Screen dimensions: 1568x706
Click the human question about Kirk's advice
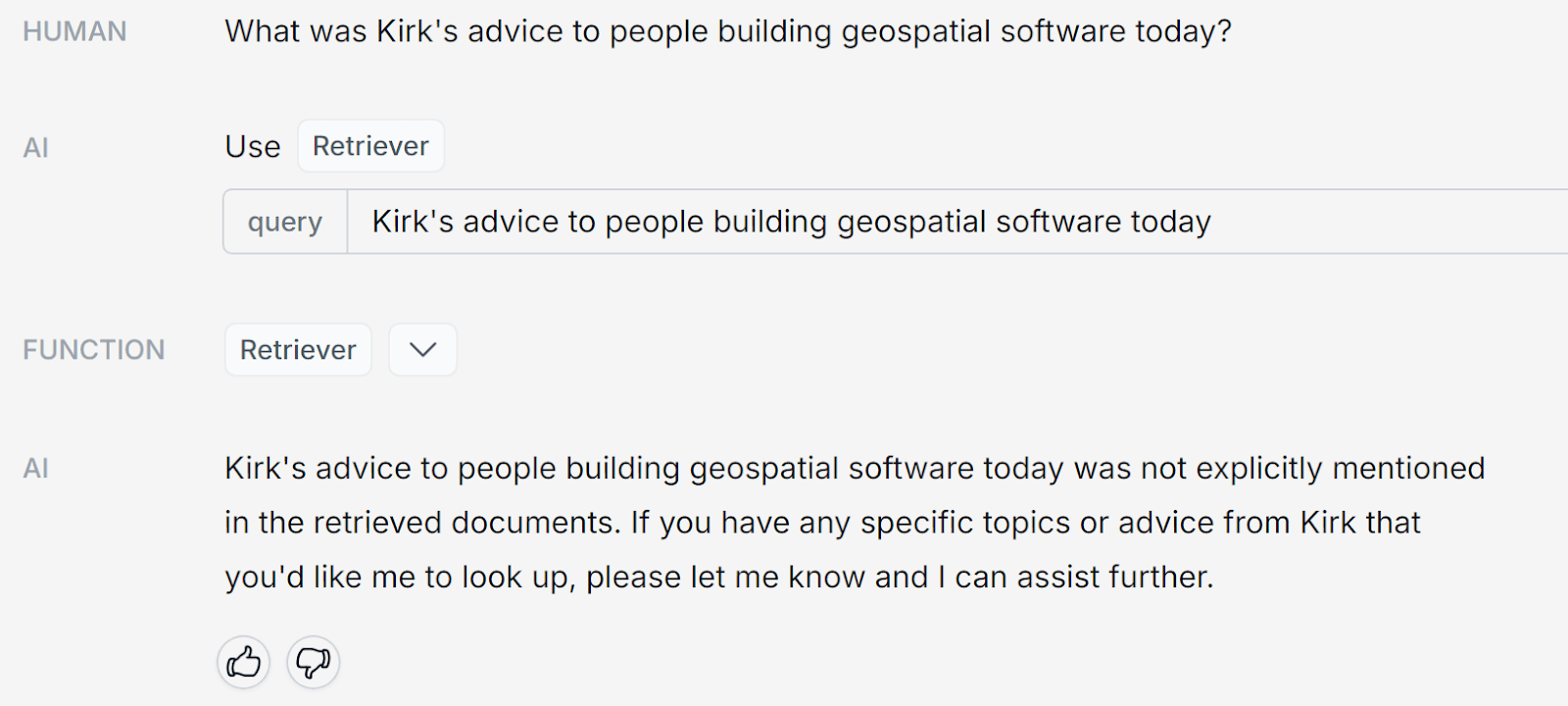(x=727, y=31)
